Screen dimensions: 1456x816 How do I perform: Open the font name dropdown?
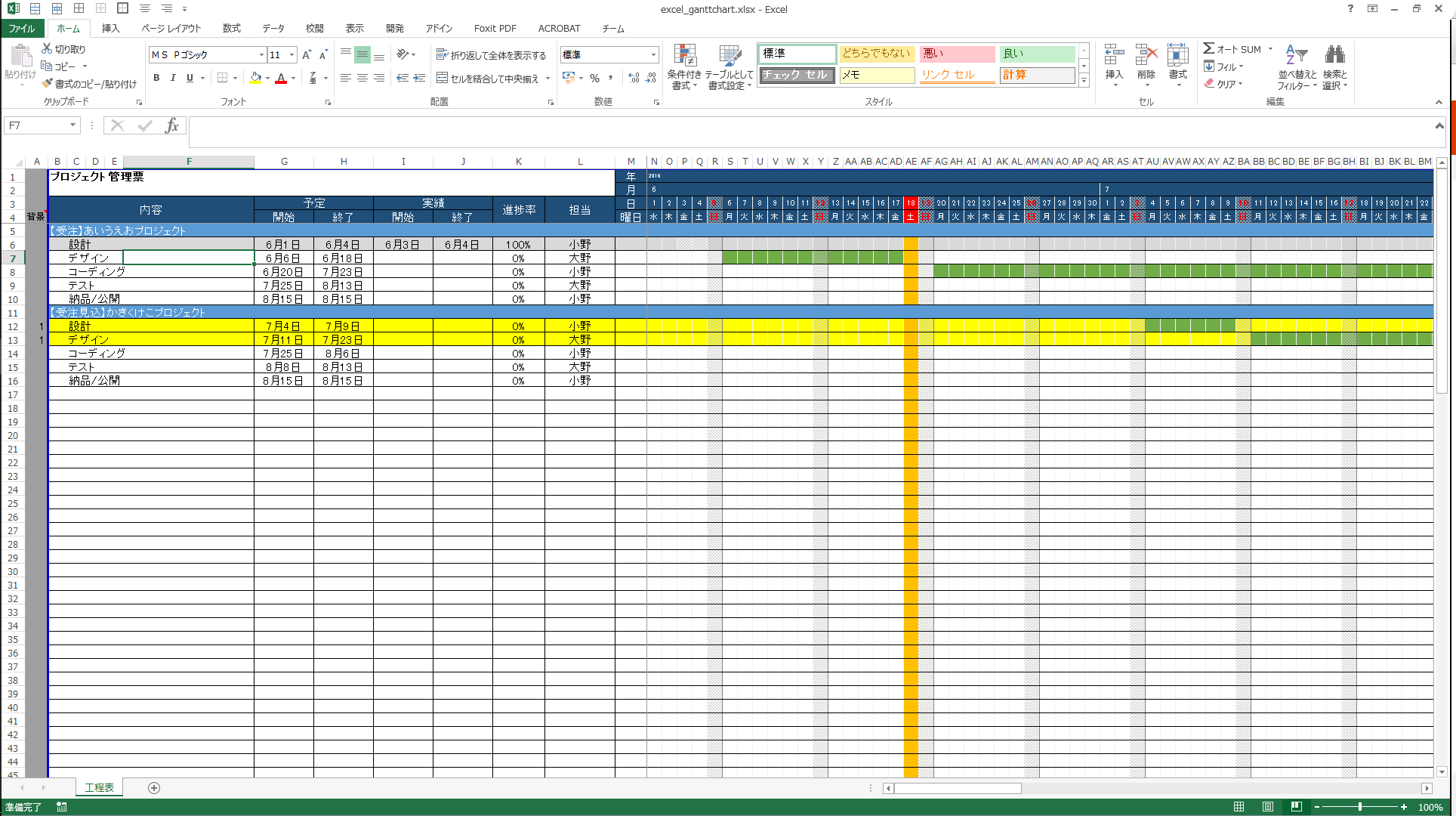coord(261,55)
